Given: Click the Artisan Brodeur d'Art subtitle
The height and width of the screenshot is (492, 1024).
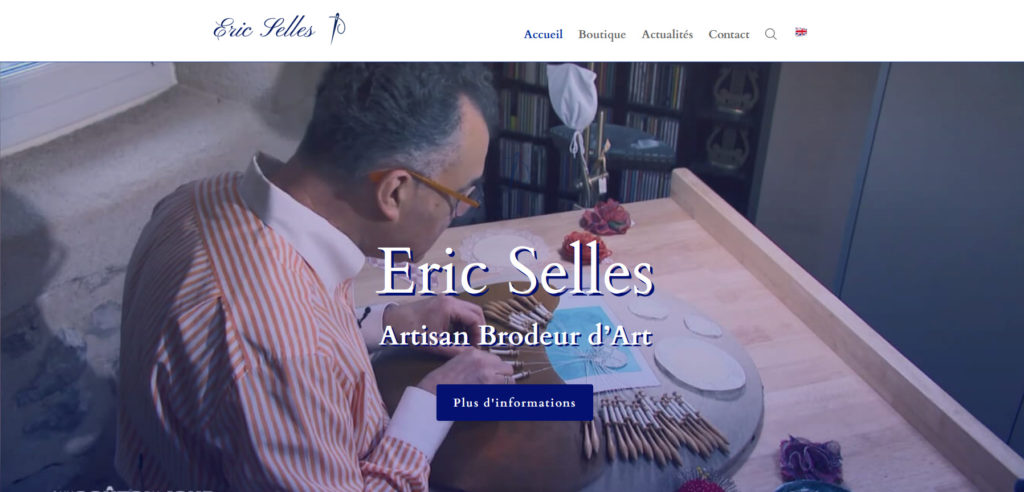Looking at the screenshot, I should pos(516,335).
